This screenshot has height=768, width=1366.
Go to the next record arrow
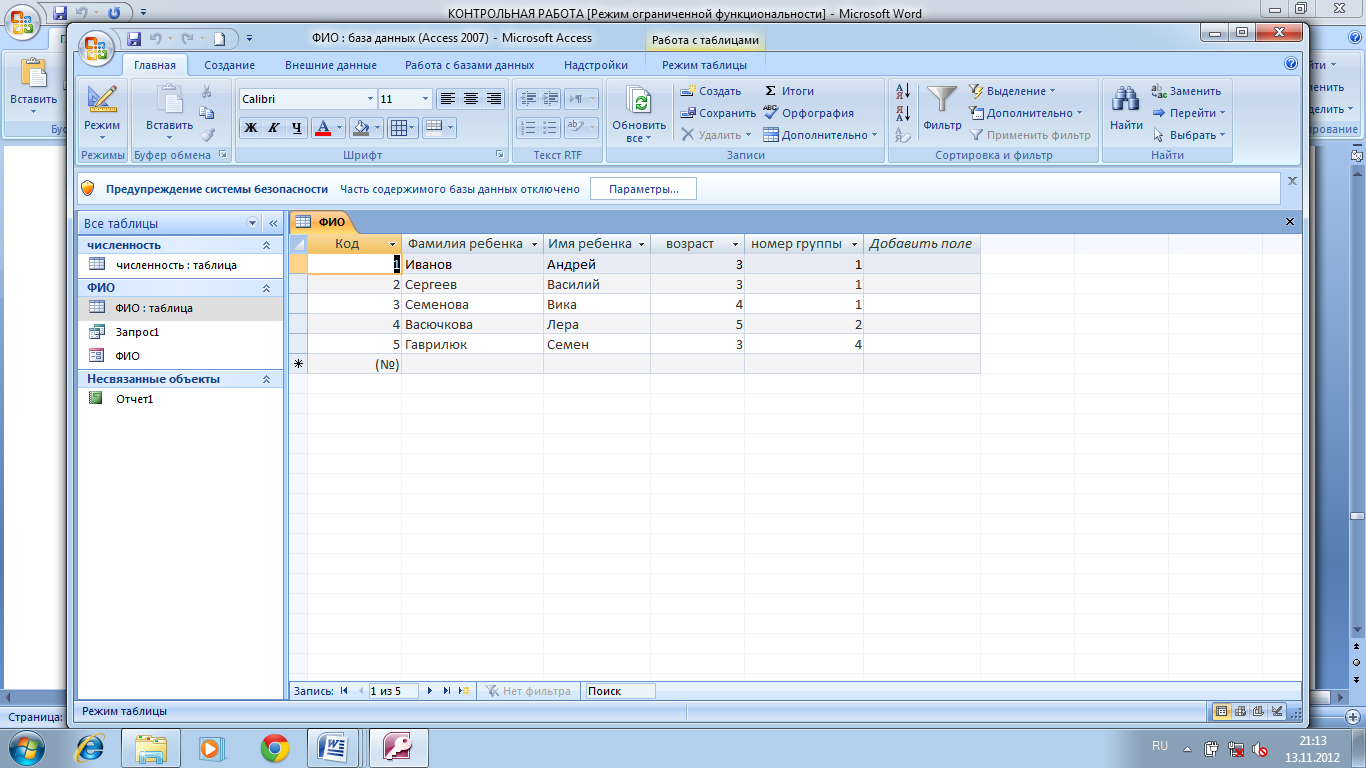pyautogui.click(x=430, y=691)
